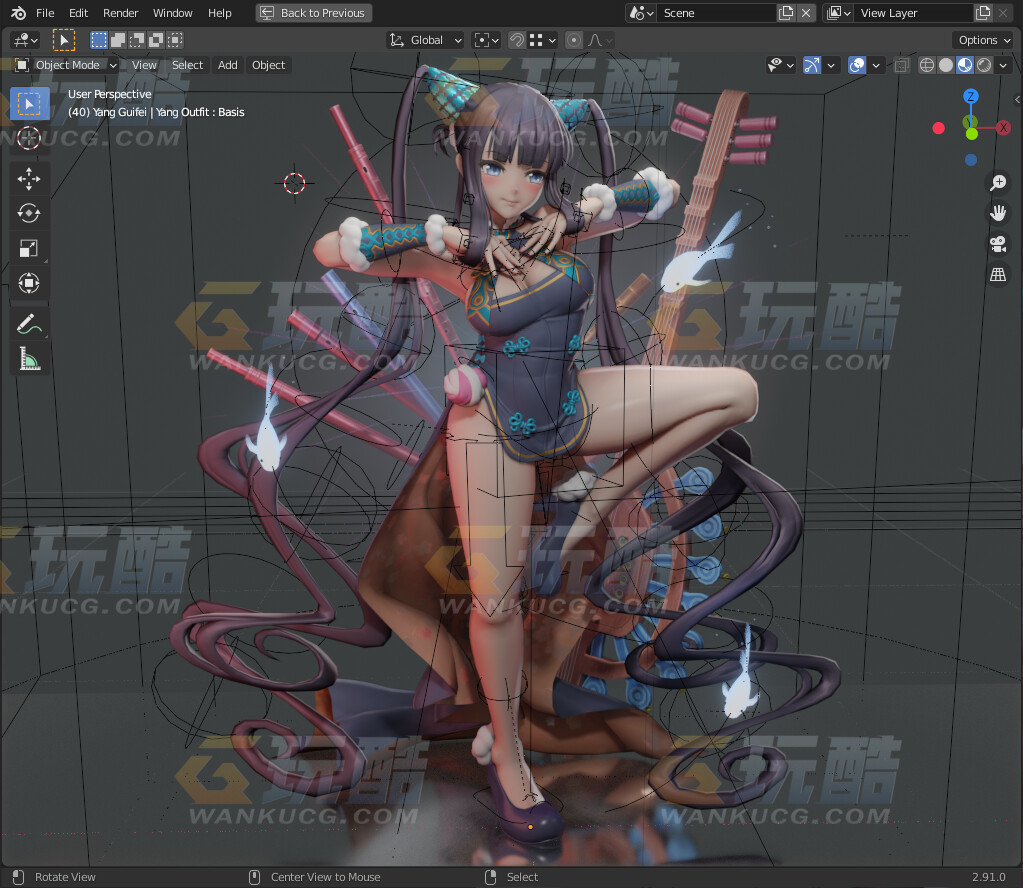1023x888 pixels.
Task: Select the Measure ruler tool
Action: 29,358
